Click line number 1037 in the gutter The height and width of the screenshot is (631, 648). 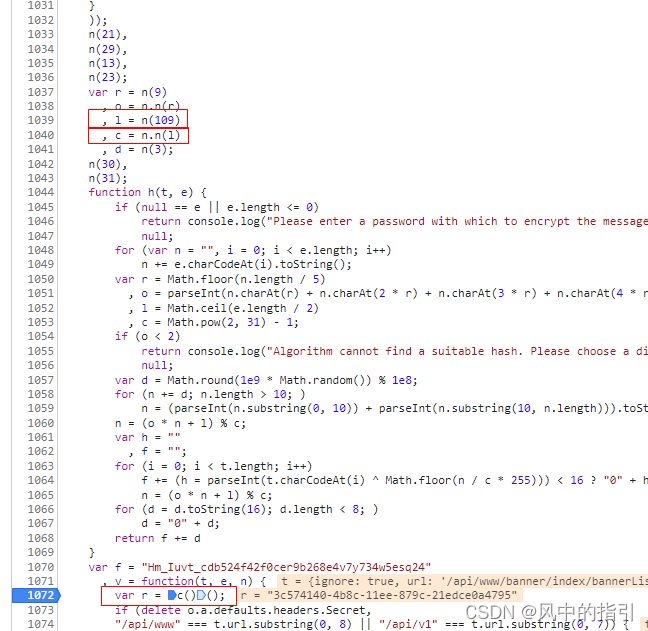tap(40, 92)
